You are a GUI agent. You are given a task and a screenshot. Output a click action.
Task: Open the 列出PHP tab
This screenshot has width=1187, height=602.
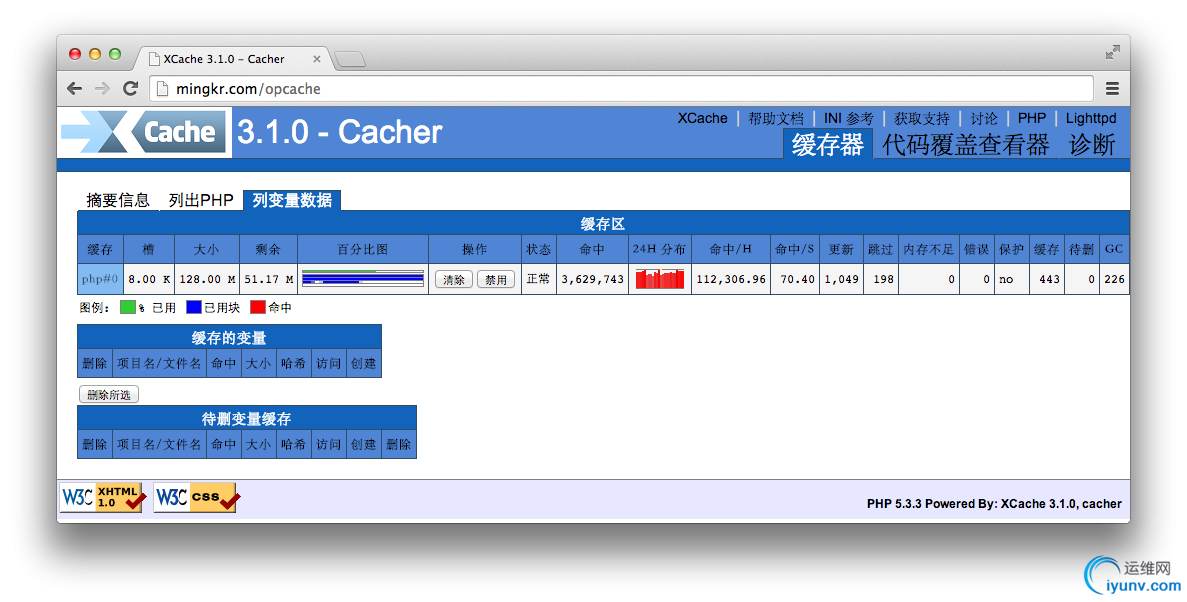[201, 200]
